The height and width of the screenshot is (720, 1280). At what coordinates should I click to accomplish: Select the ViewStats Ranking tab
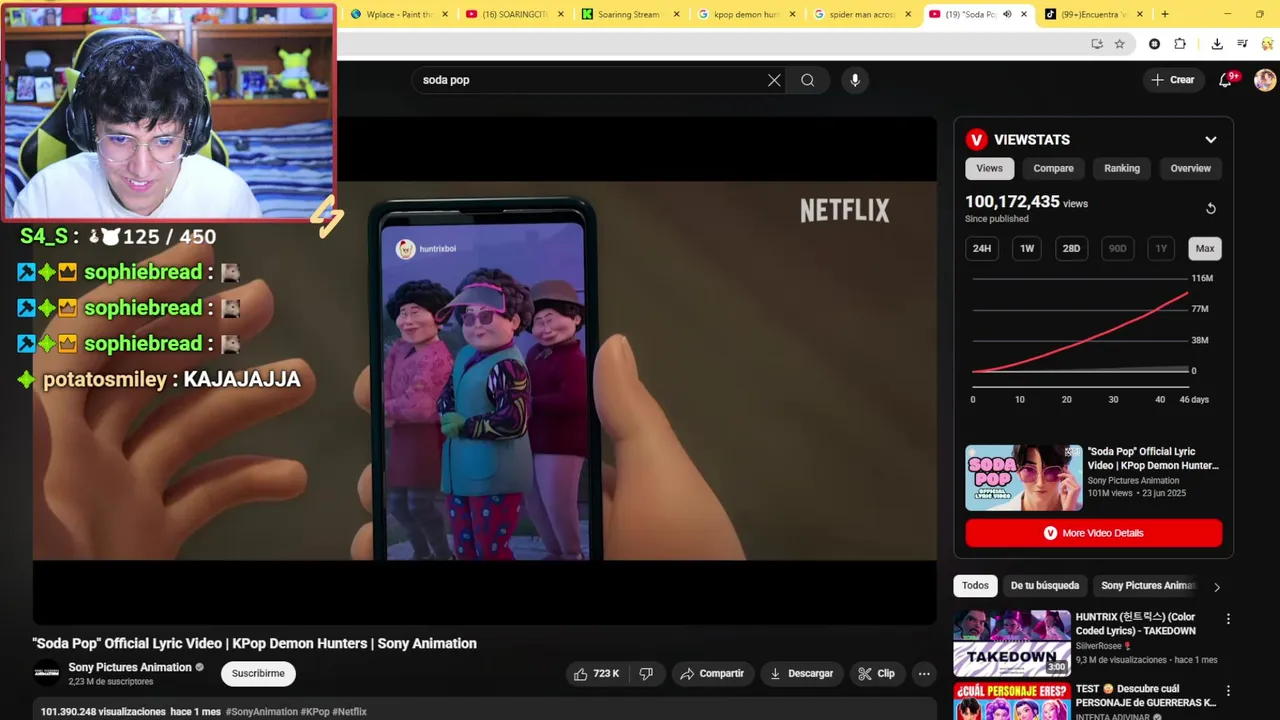[x=1122, y=169]
